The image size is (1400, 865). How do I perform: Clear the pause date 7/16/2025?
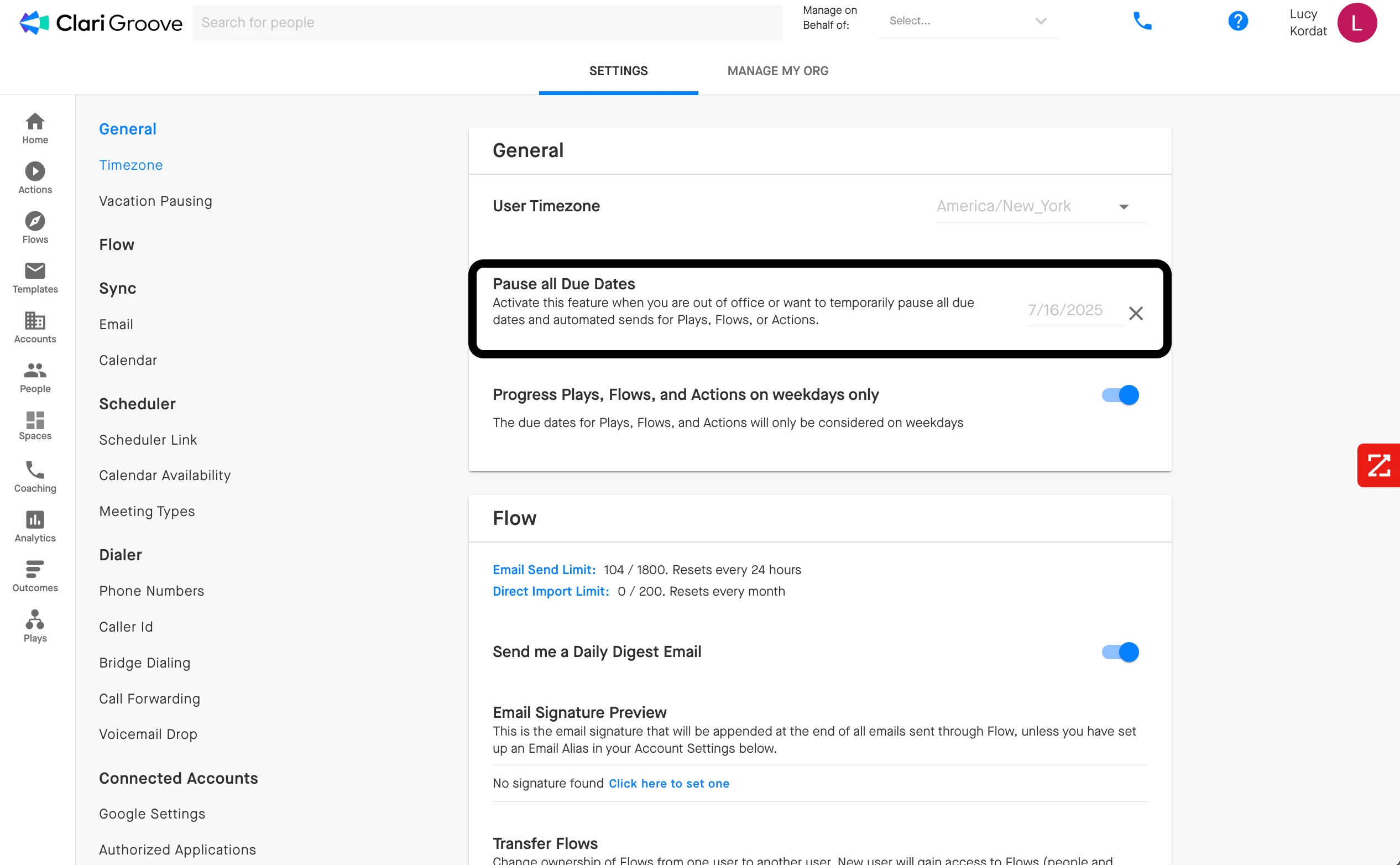(x=1135, y=313)
